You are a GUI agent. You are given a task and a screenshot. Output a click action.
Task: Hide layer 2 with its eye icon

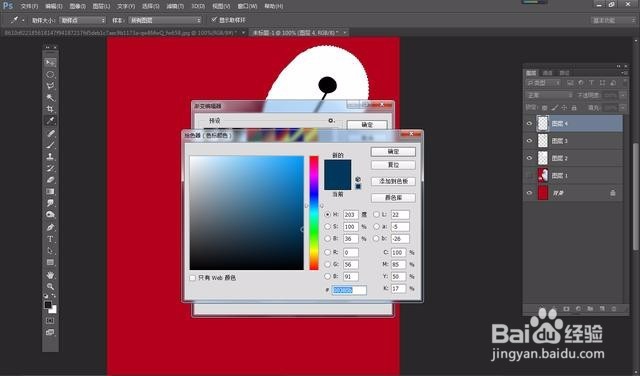coord(529,158)
